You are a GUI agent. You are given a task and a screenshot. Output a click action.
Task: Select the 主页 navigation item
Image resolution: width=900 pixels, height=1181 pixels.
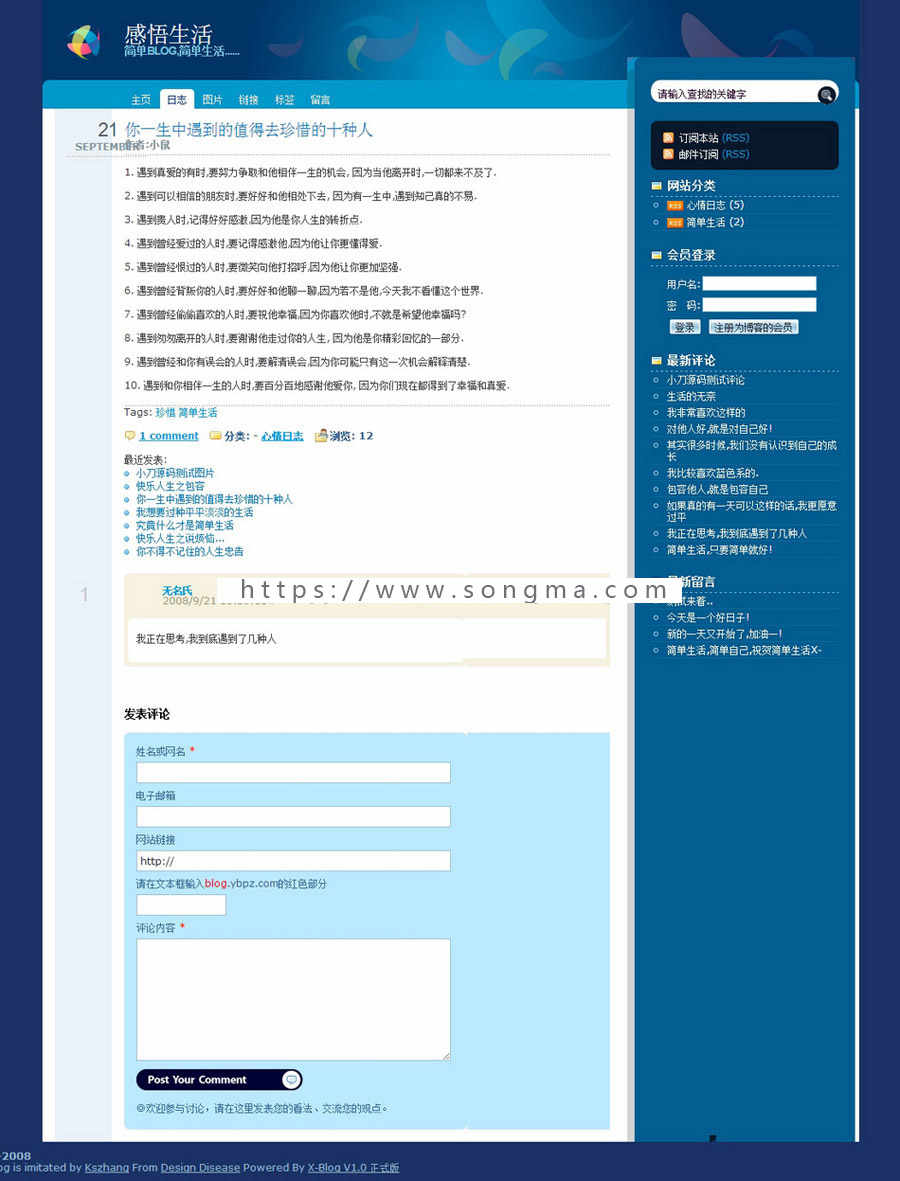point(139,99)
